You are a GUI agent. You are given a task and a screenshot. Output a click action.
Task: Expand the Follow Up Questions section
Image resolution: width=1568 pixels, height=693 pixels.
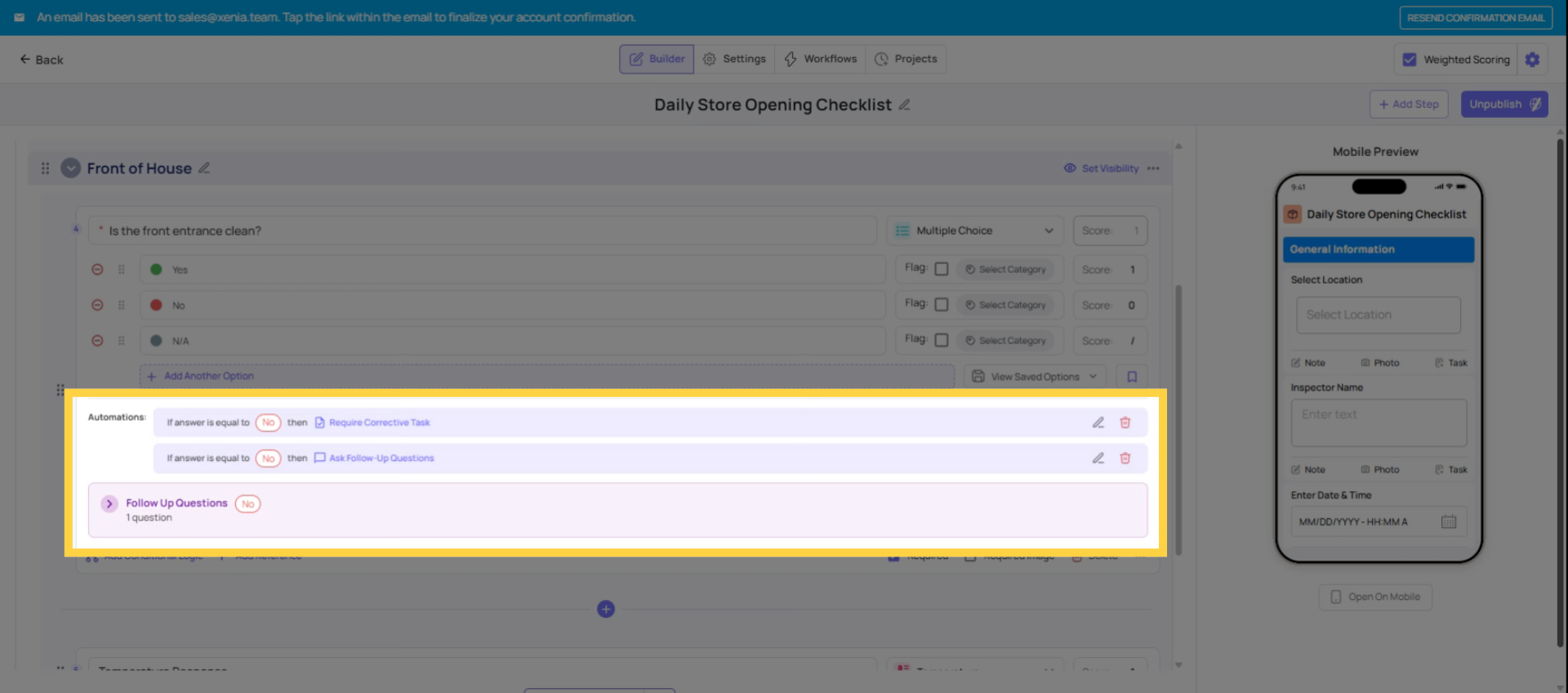coord(109,504)
